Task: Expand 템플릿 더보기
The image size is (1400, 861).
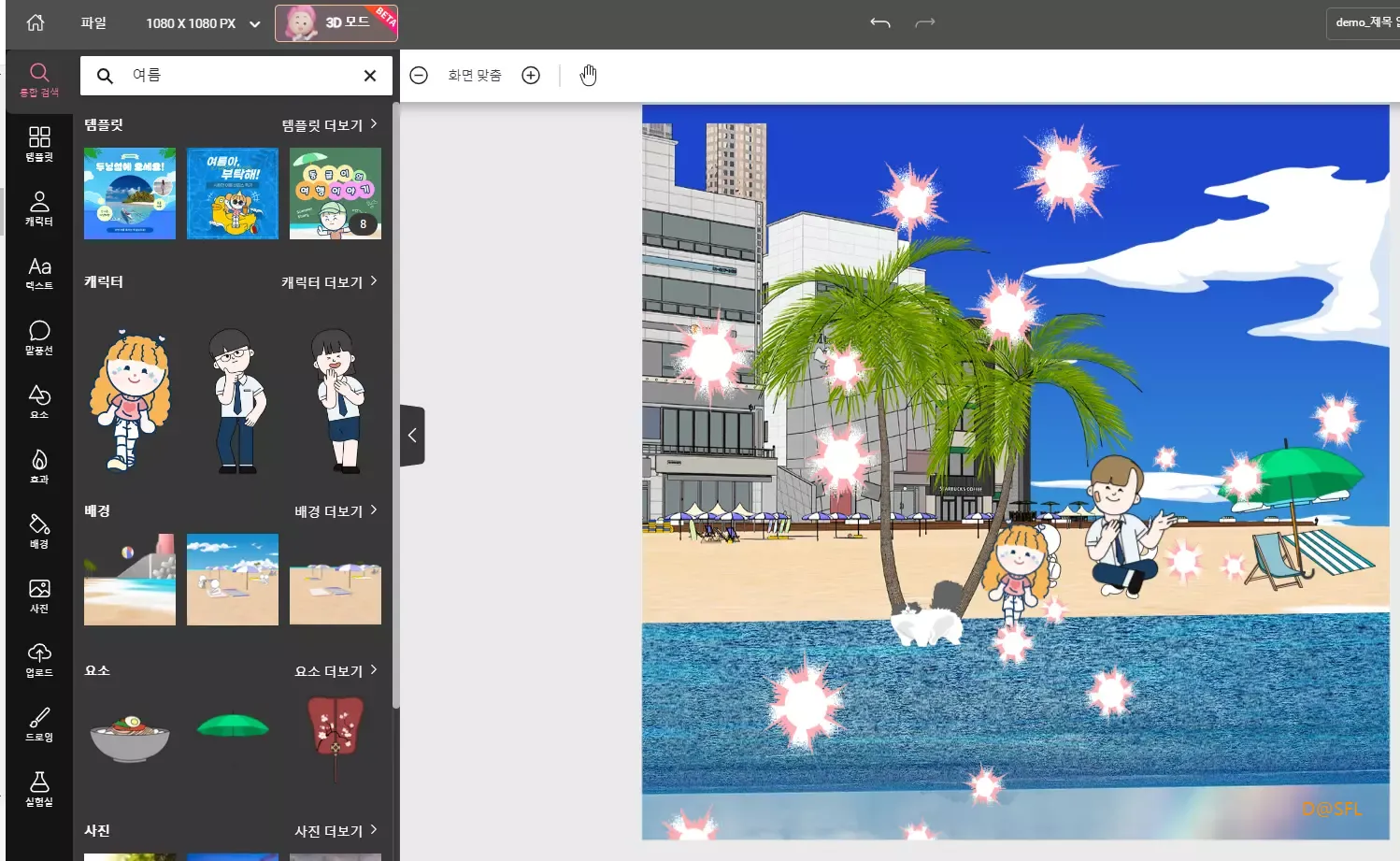Action: tap(330, 124)
